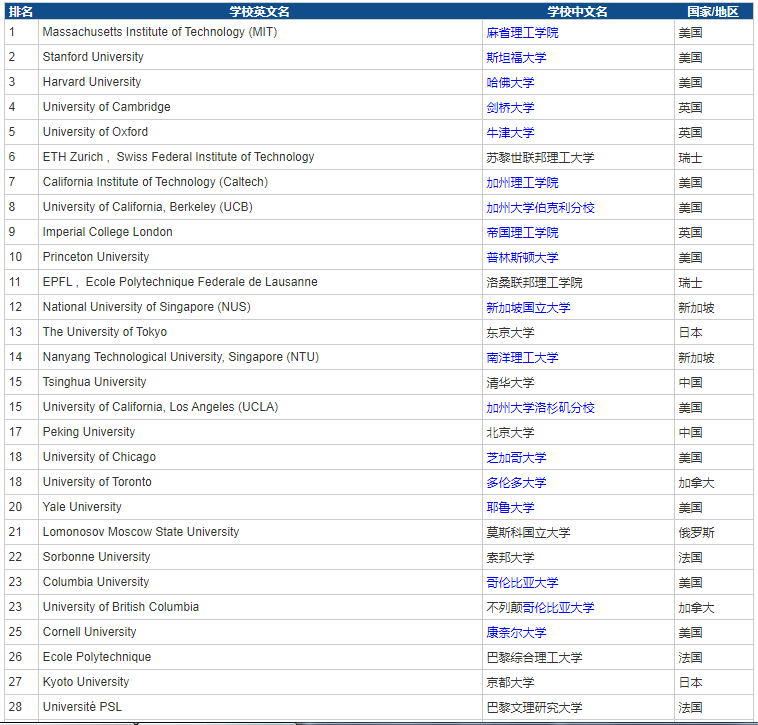Select the ETH Zurich English name cell
Image resolution: width=758 pixels, height=725 pixels.
pyautogui.click(x=260, y=157)
